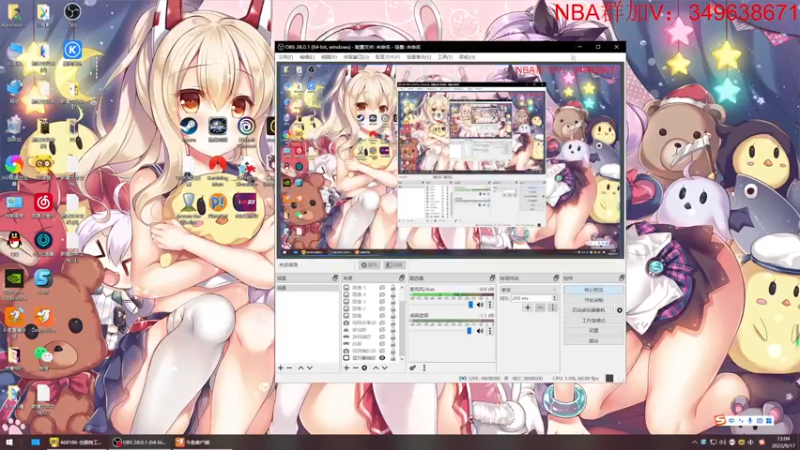Screen dimensions: 800x450
Task: Click the Windows Start button
Action: [x=9, y=442]
